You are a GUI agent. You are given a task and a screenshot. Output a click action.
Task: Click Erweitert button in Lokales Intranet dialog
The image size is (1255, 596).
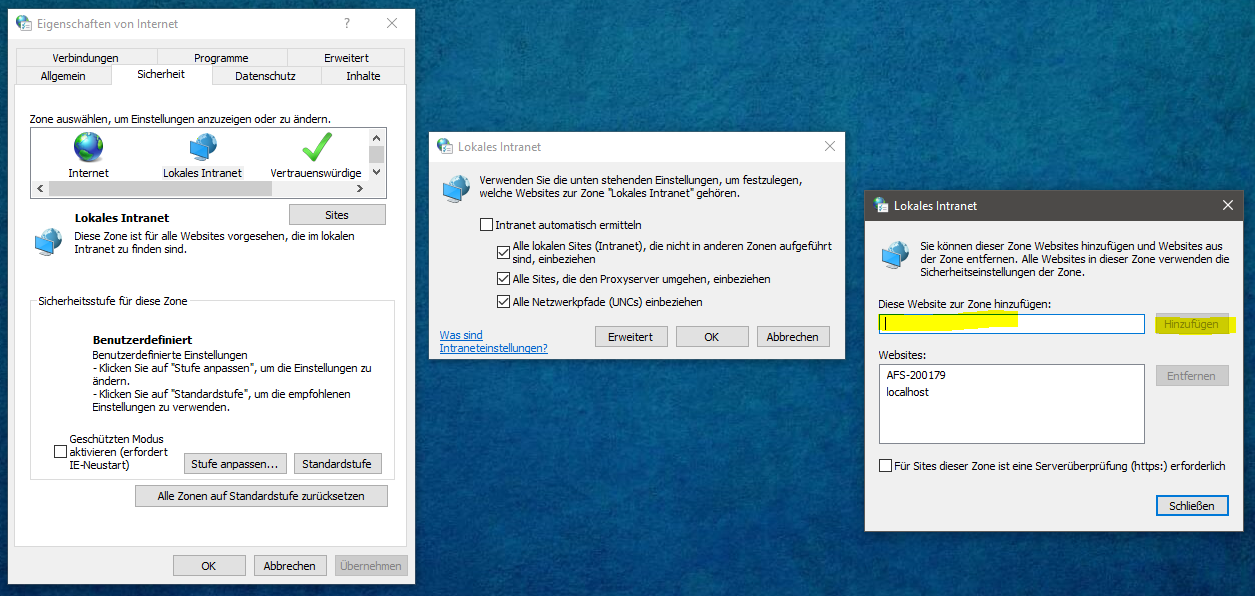(631, 337)
